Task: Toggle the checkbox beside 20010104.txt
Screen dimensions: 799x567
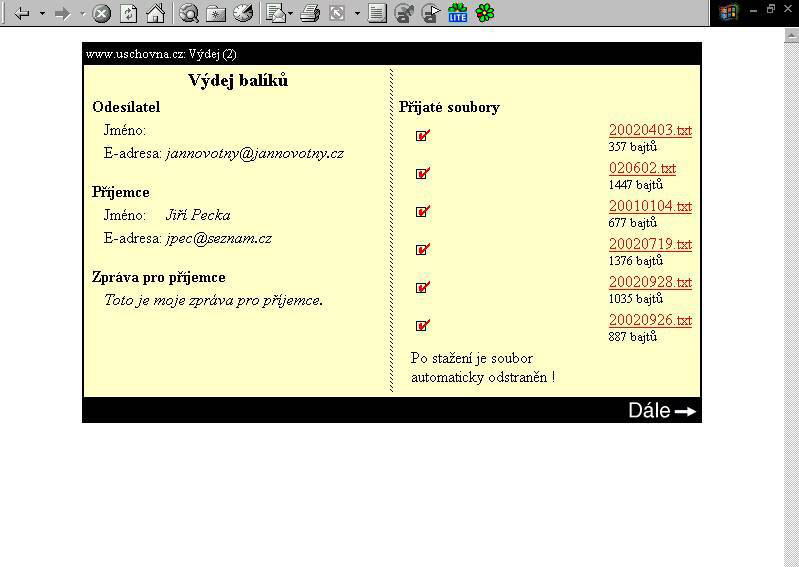Action: (422, 211)
